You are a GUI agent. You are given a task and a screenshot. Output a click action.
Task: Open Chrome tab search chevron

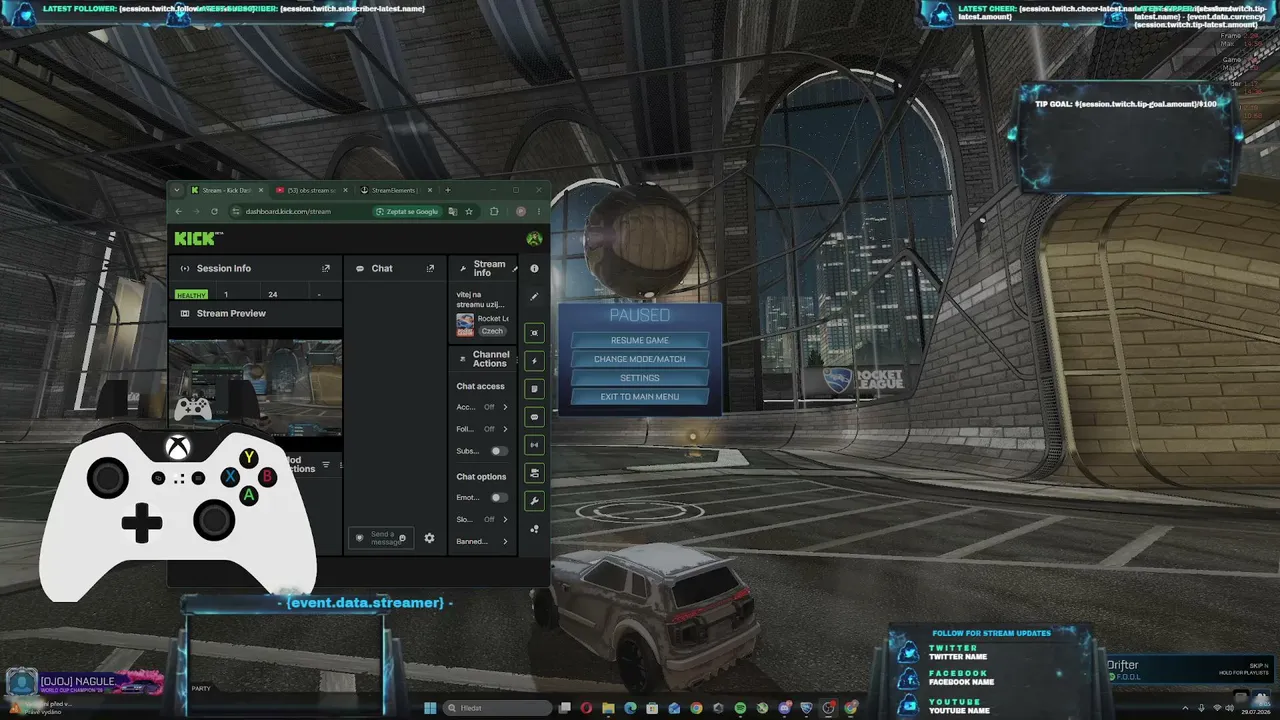point(177,190)
